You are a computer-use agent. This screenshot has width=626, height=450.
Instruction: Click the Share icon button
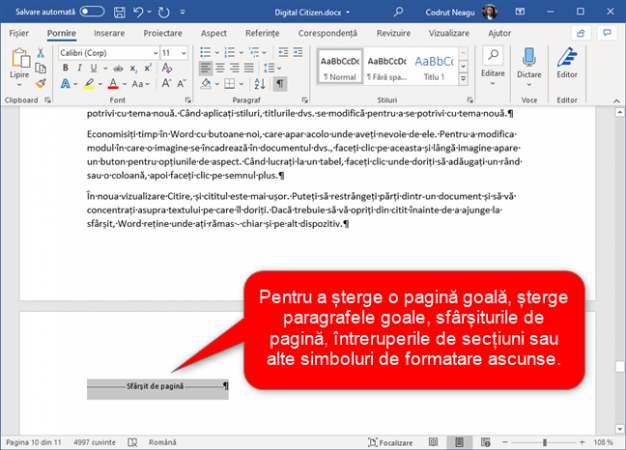pos(581,33)
